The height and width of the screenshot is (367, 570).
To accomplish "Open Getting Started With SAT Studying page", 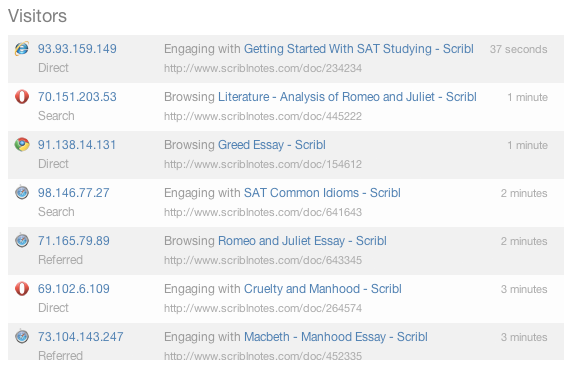I will [x=358, y=49].
